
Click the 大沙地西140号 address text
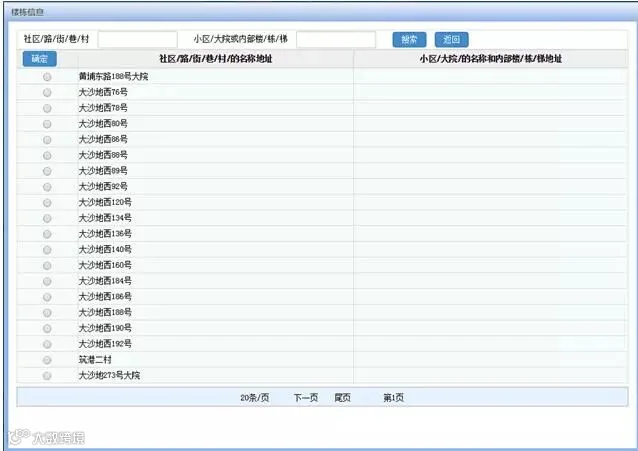click(105, 249)
